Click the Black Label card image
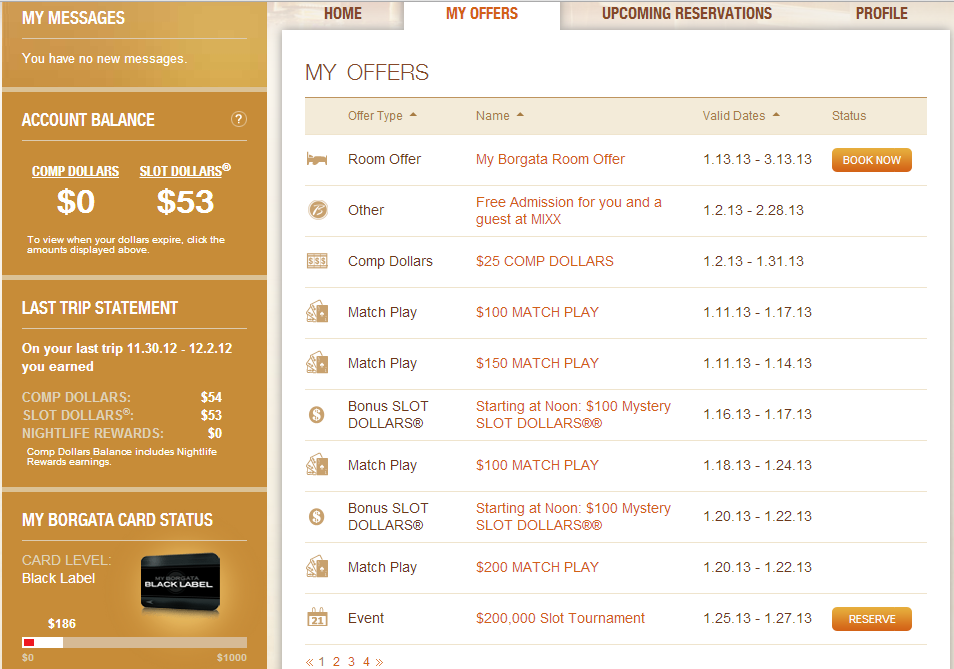The image size is (954, 669). click(x=180, y=581)
